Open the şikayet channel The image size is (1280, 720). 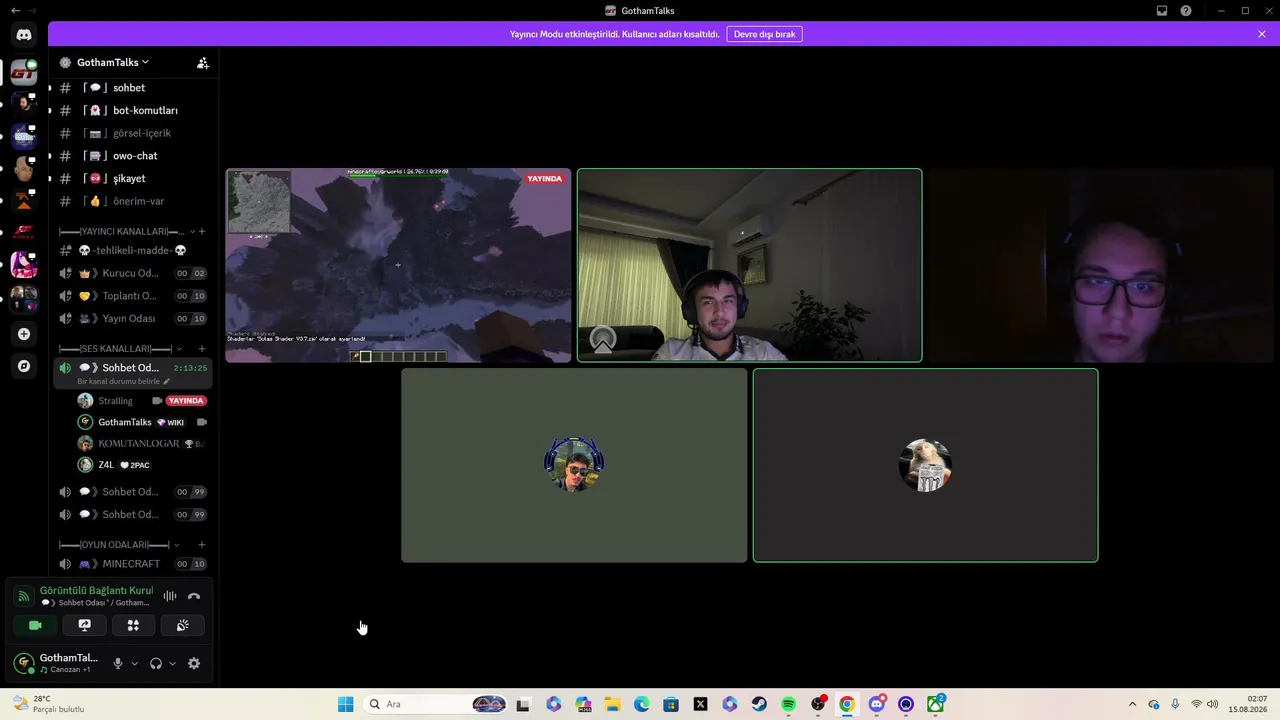tap(133, 179)
